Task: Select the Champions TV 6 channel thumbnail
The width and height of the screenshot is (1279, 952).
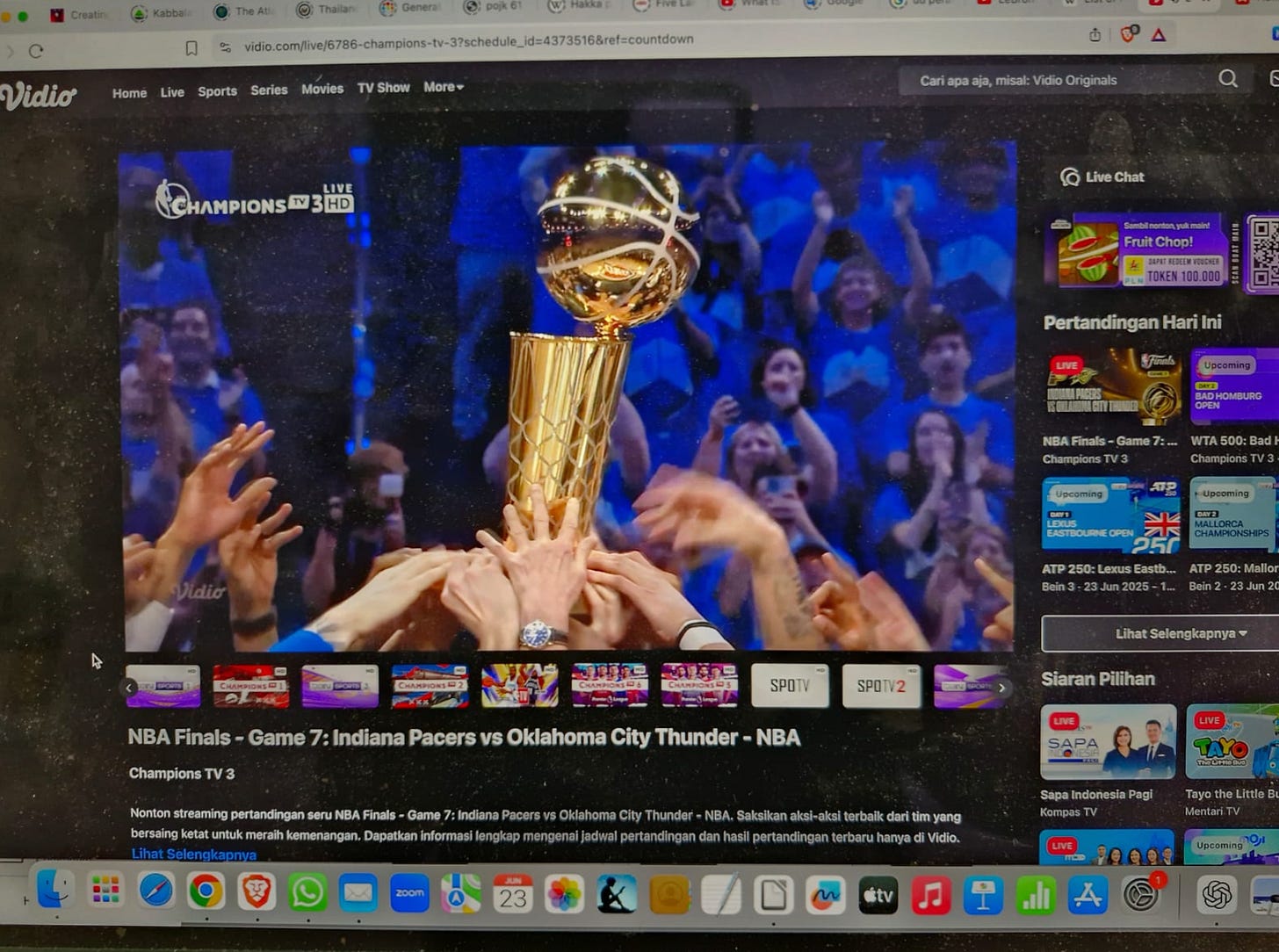Action: (610, 685)
